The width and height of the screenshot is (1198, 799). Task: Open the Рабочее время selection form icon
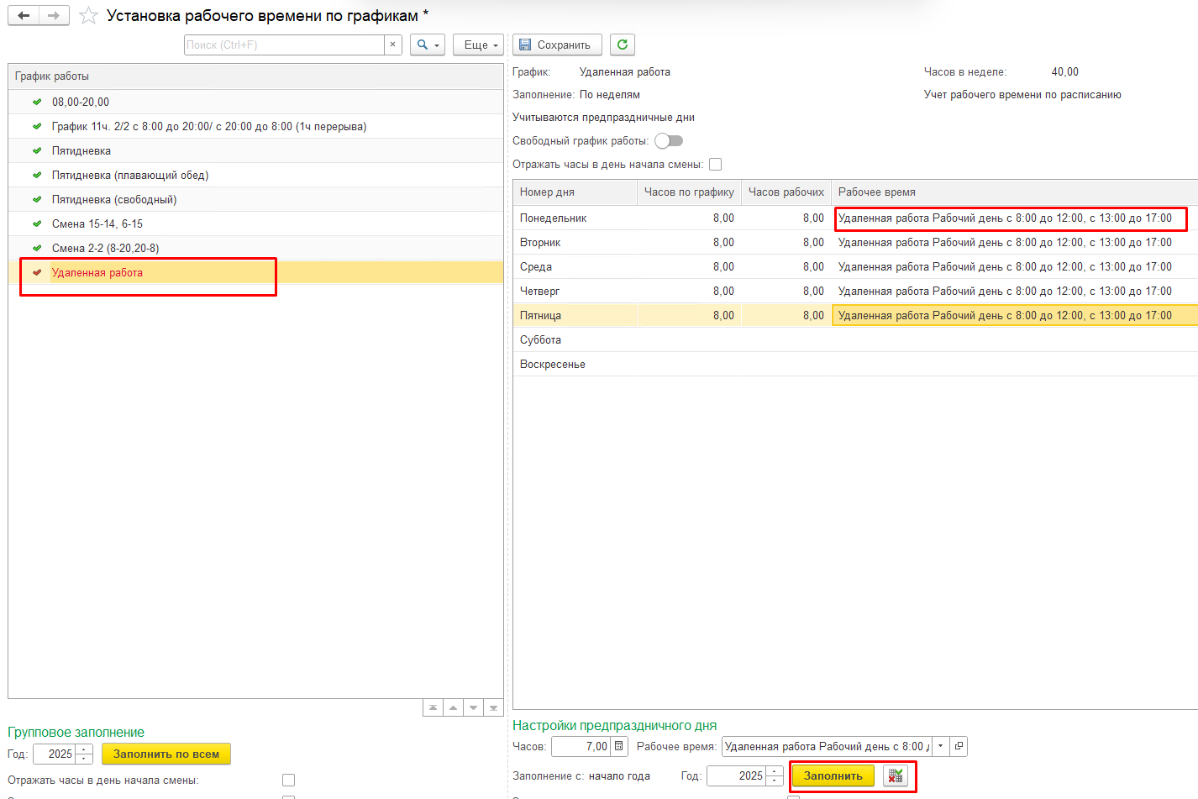[x=959, y=747]
